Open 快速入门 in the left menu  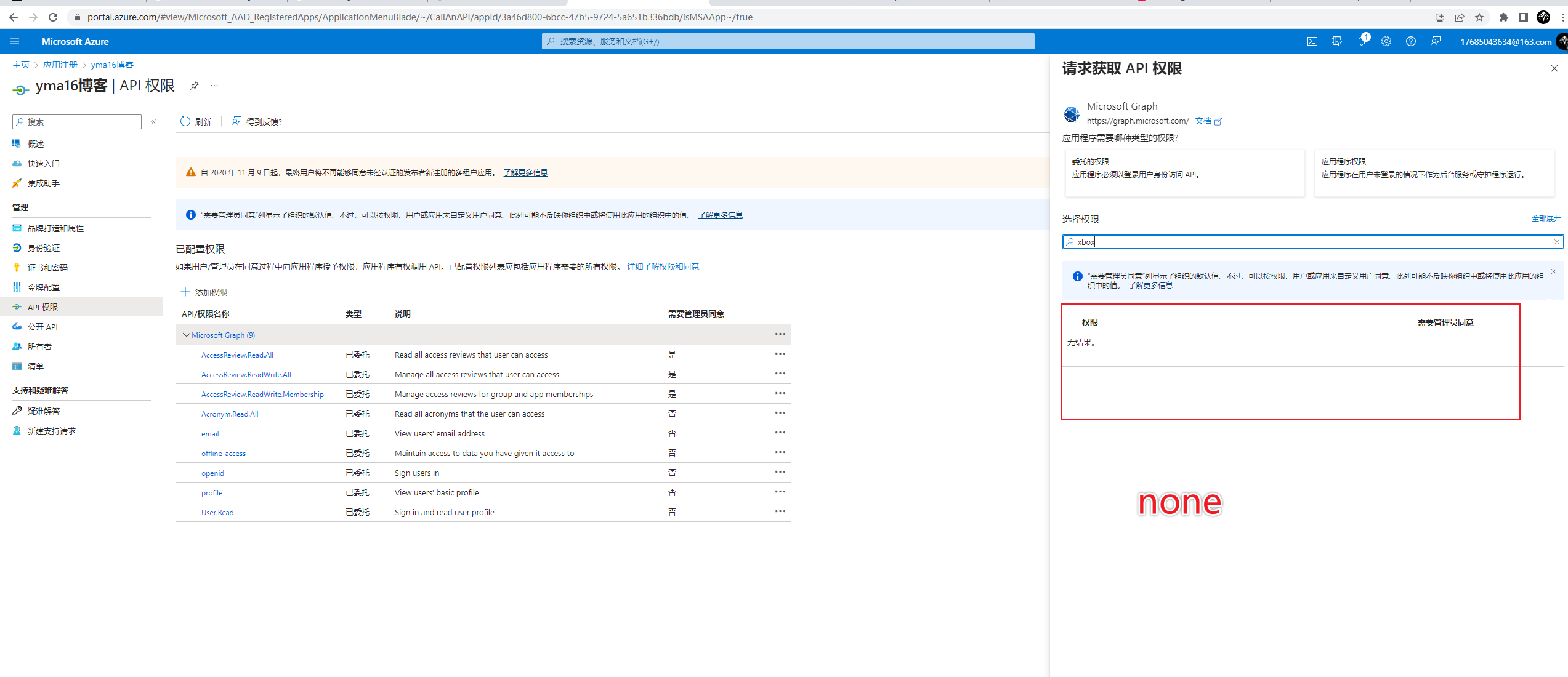click(44, 164)
